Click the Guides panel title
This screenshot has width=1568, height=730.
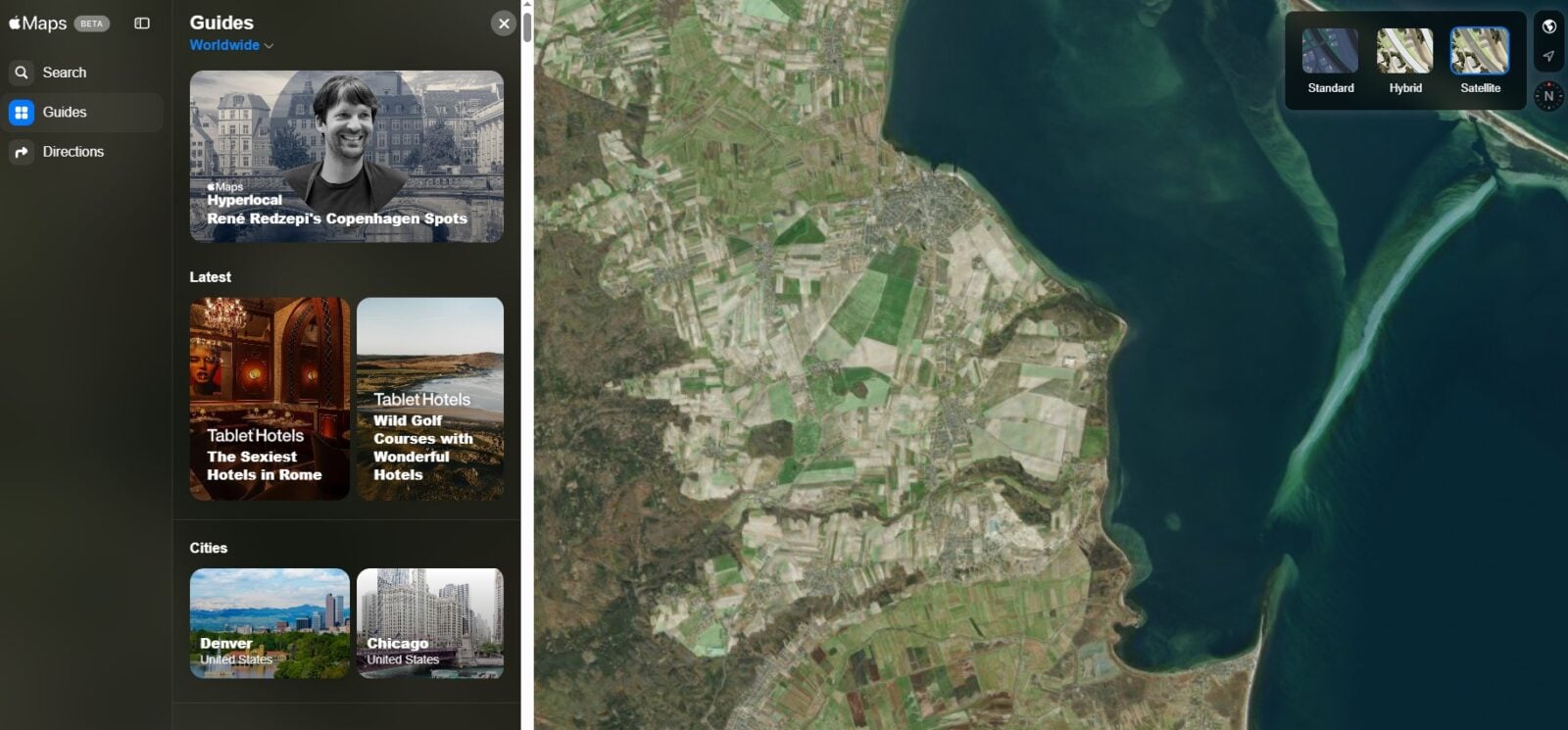point(221,23)
